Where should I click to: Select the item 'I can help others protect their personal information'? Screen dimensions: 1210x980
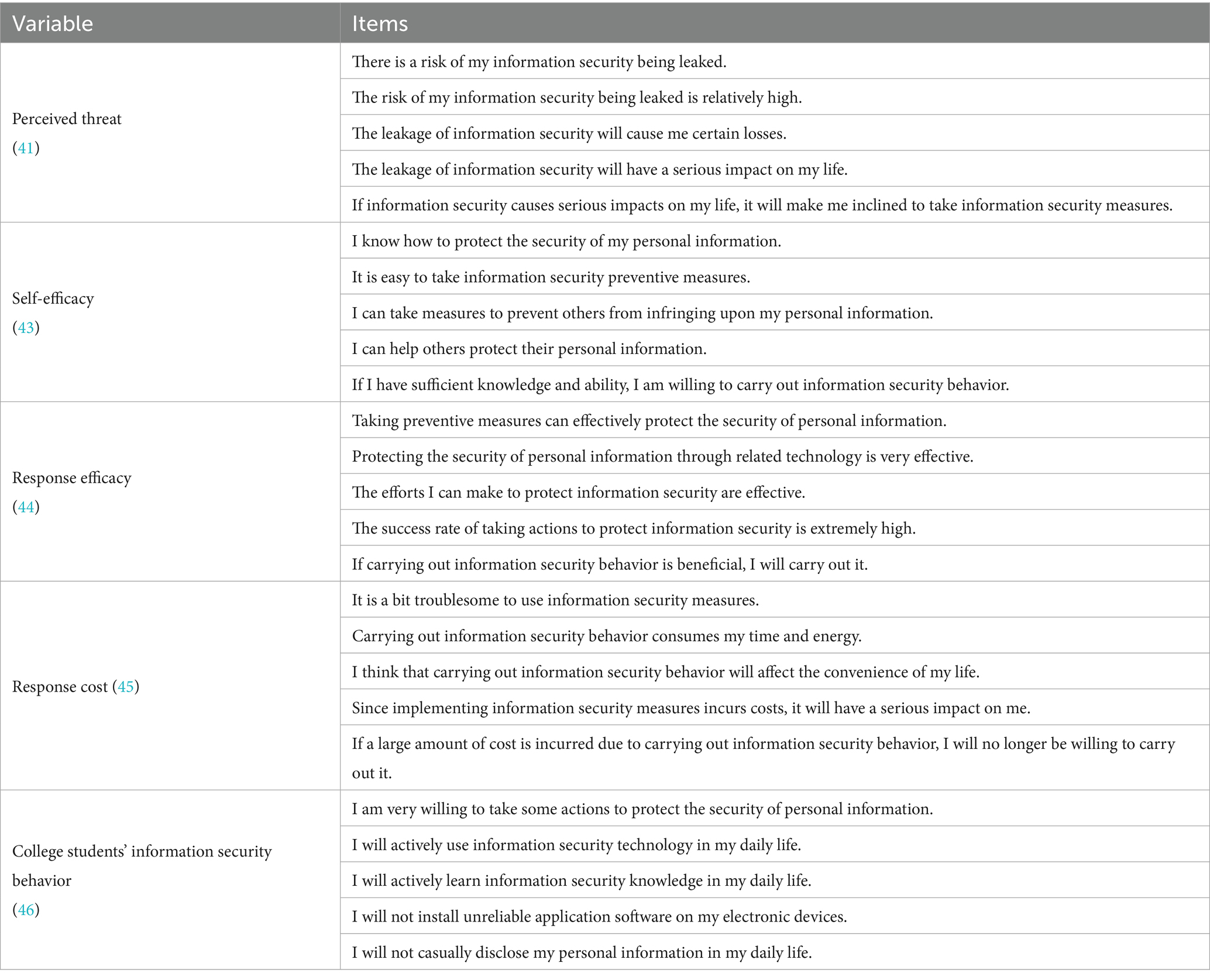pos(529,349)
